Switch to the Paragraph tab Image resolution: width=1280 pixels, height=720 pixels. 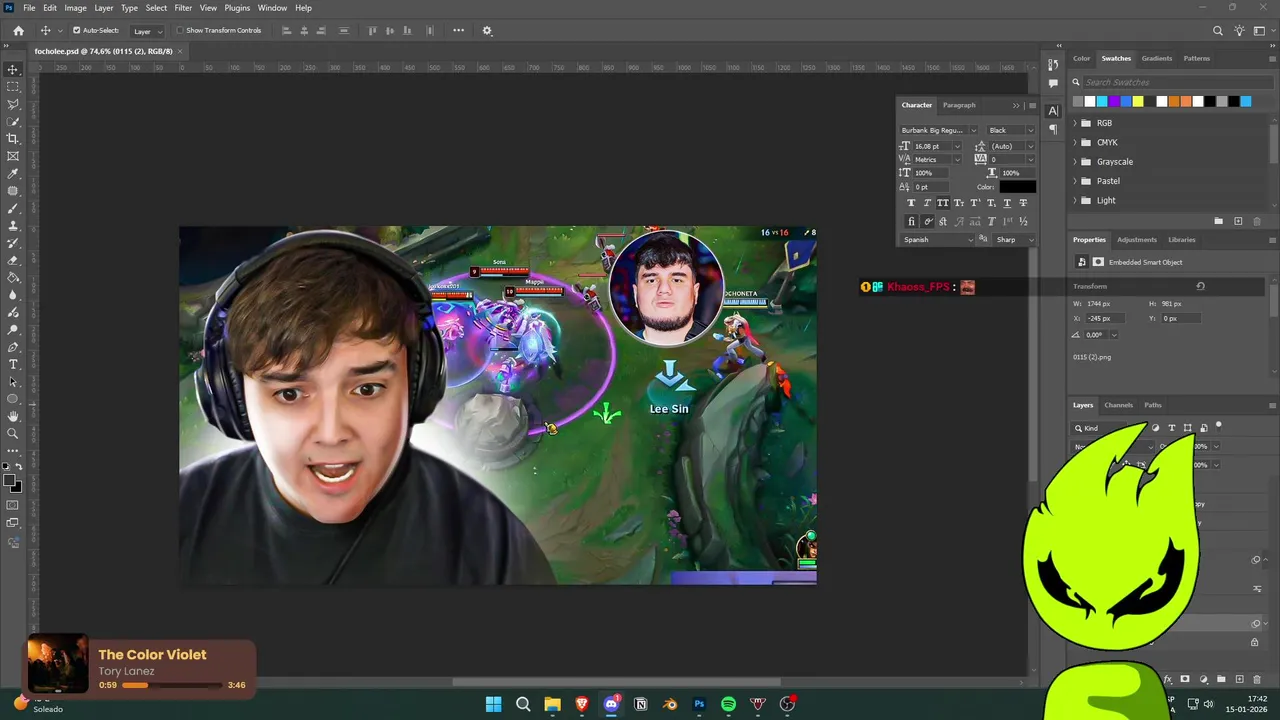[959, 105]
